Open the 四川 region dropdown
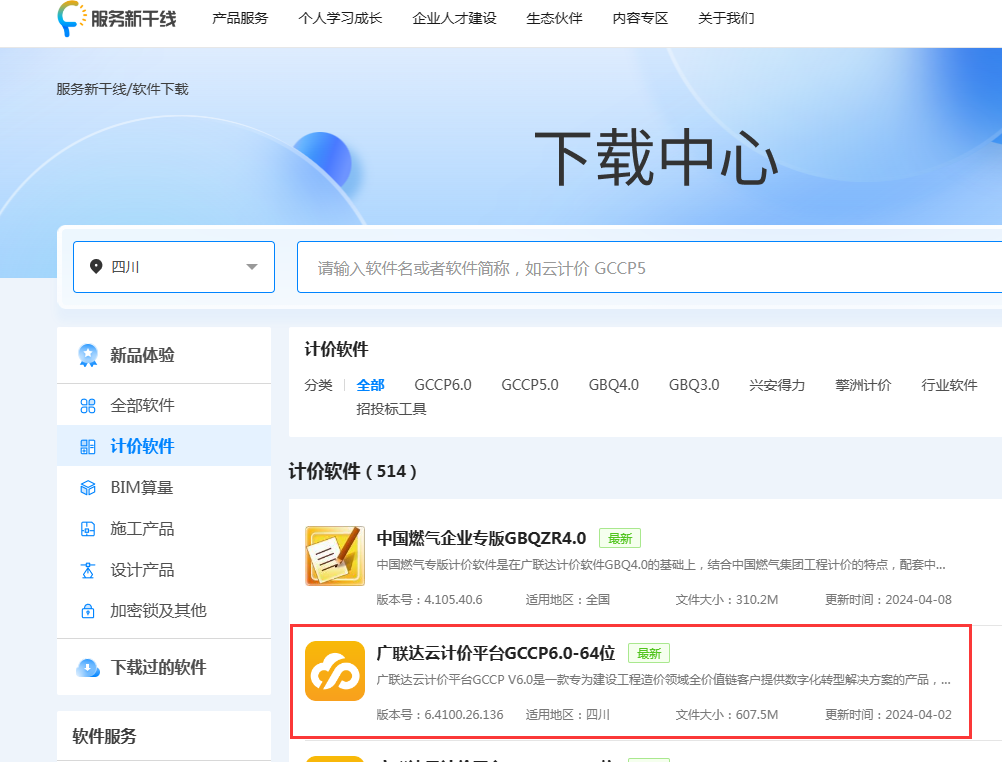 pos(174,267)
